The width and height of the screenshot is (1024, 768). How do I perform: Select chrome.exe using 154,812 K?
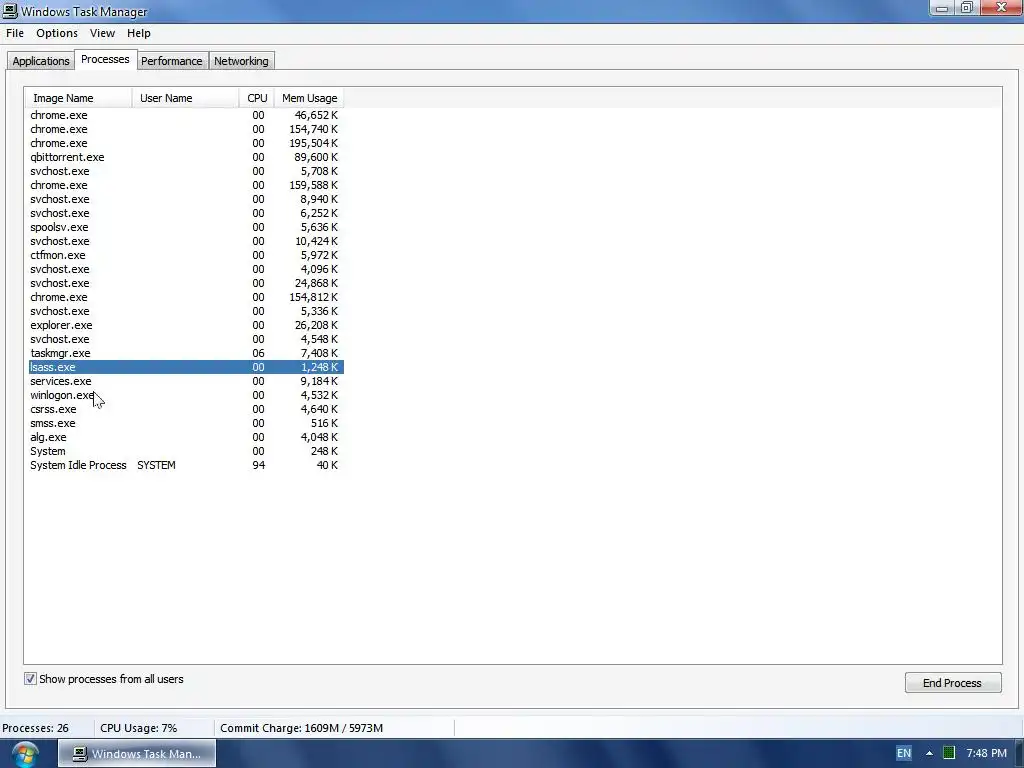186,297
